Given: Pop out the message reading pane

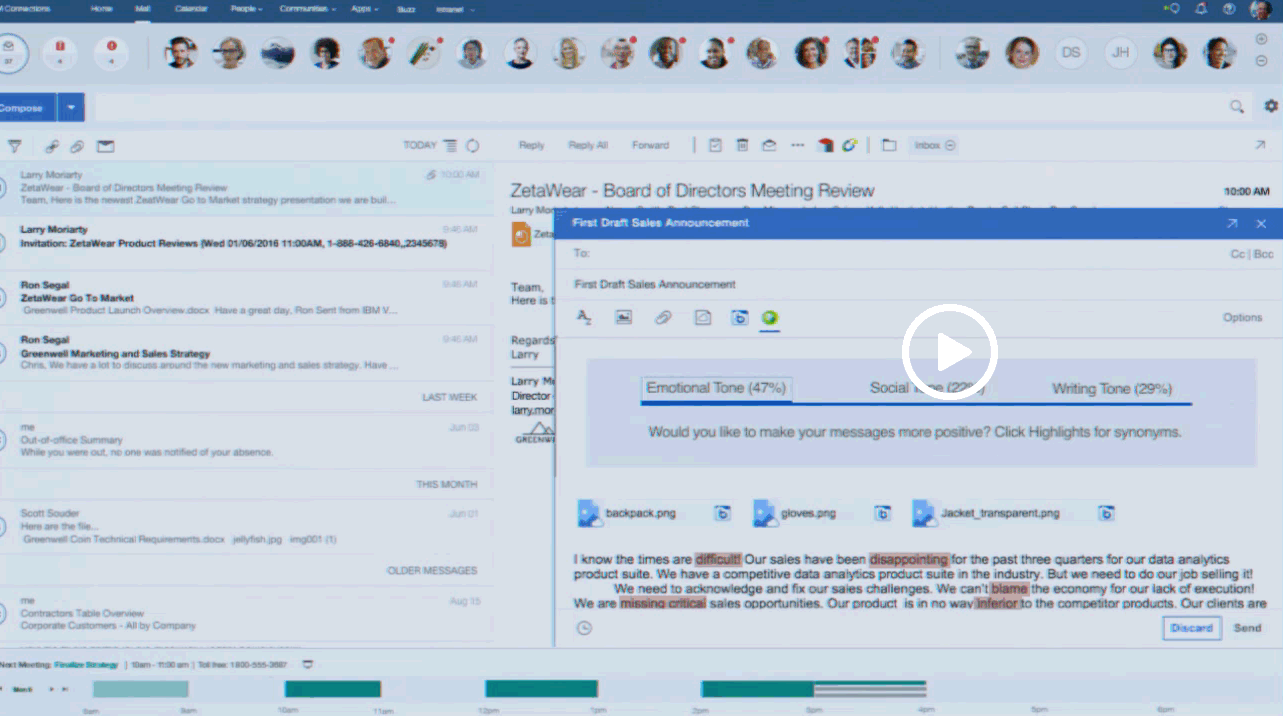Looking at the screenshot, I should 1260,145.
